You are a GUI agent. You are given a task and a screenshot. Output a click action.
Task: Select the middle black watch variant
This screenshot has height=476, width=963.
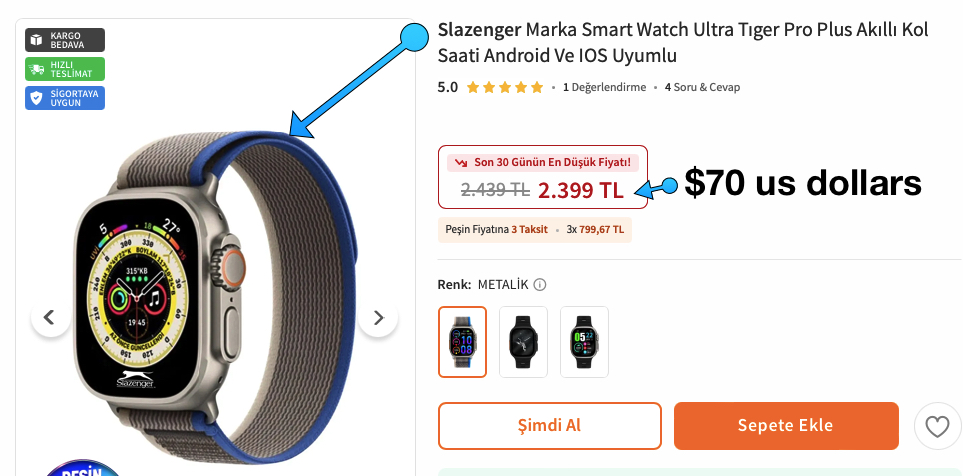pos(523,341)
